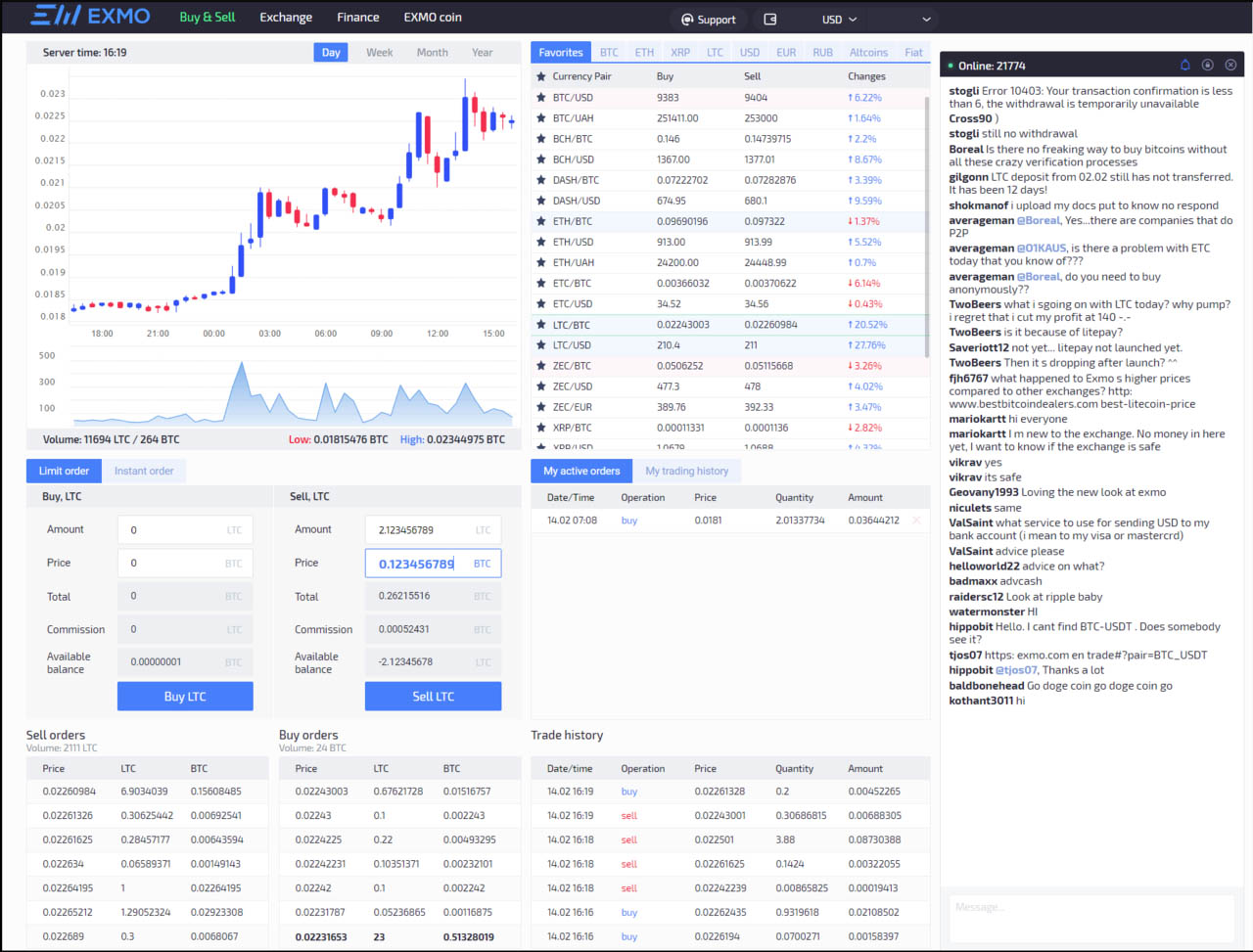Screen dimensions: 1253x952
Task: Select the BTC pairs tab
Action: pos(609,53)
